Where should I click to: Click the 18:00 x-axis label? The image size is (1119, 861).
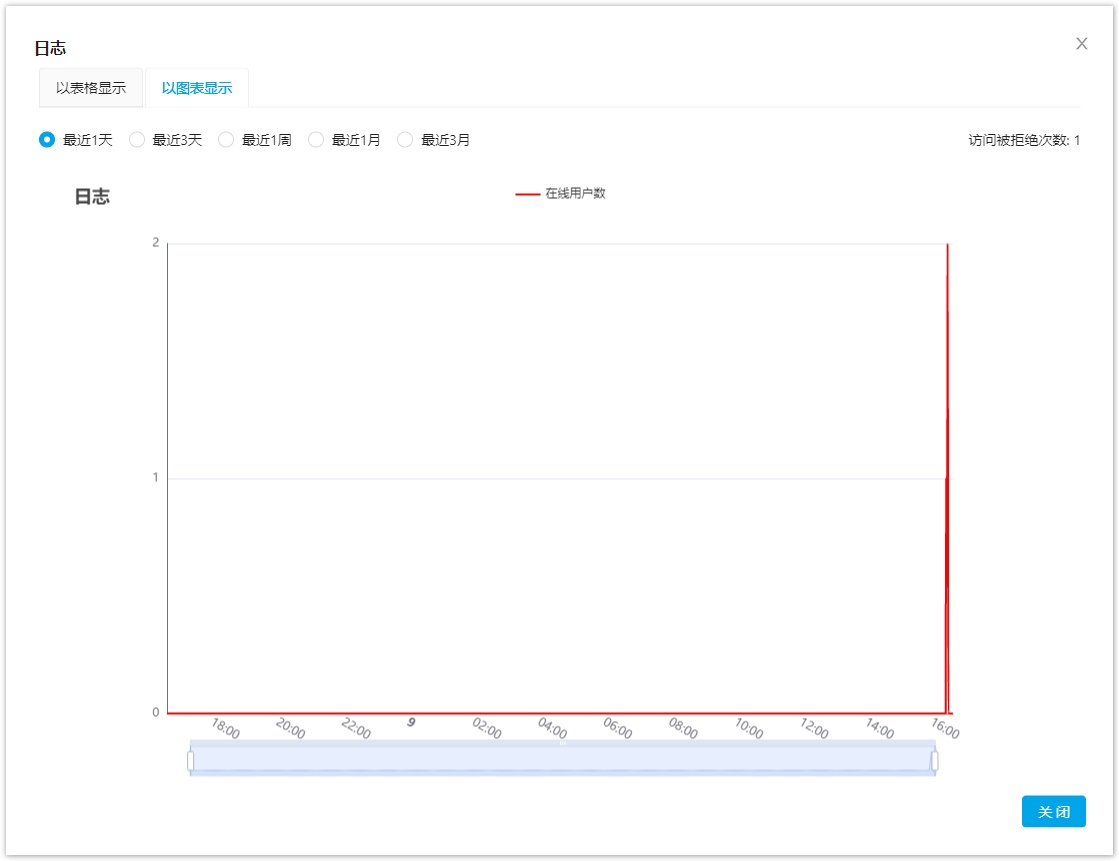coord(225,728)
